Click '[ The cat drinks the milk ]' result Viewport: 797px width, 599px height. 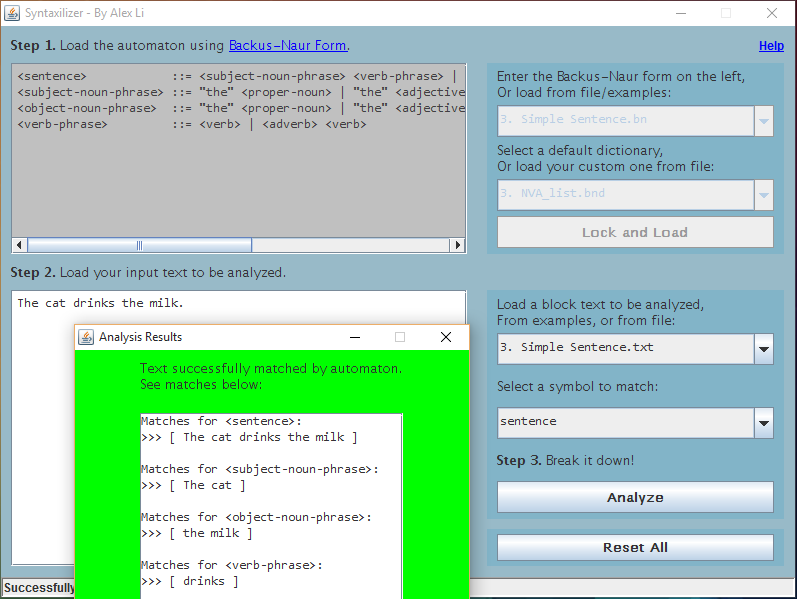(263, 437)
